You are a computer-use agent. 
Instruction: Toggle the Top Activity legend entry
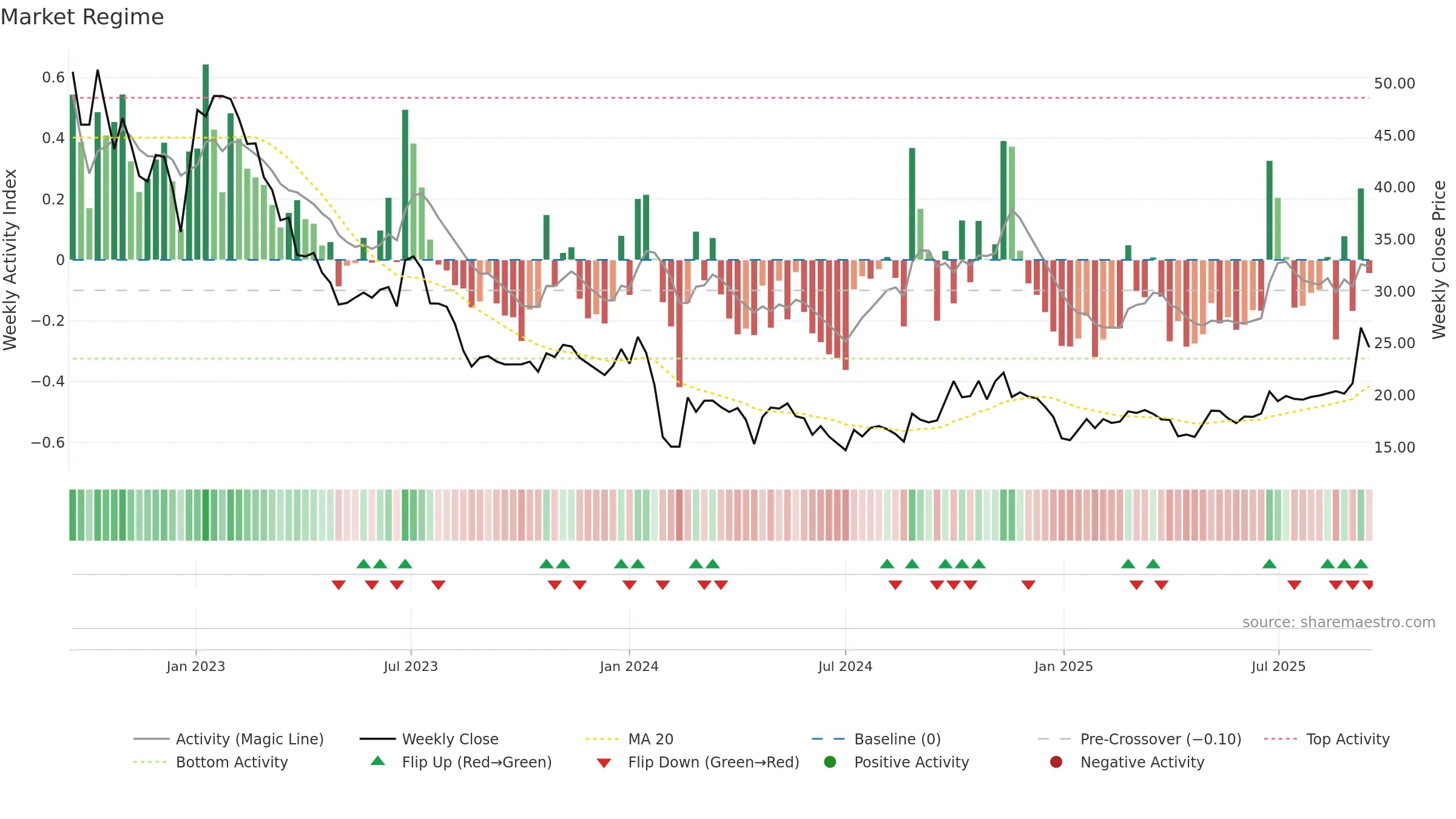point(1327,739)
